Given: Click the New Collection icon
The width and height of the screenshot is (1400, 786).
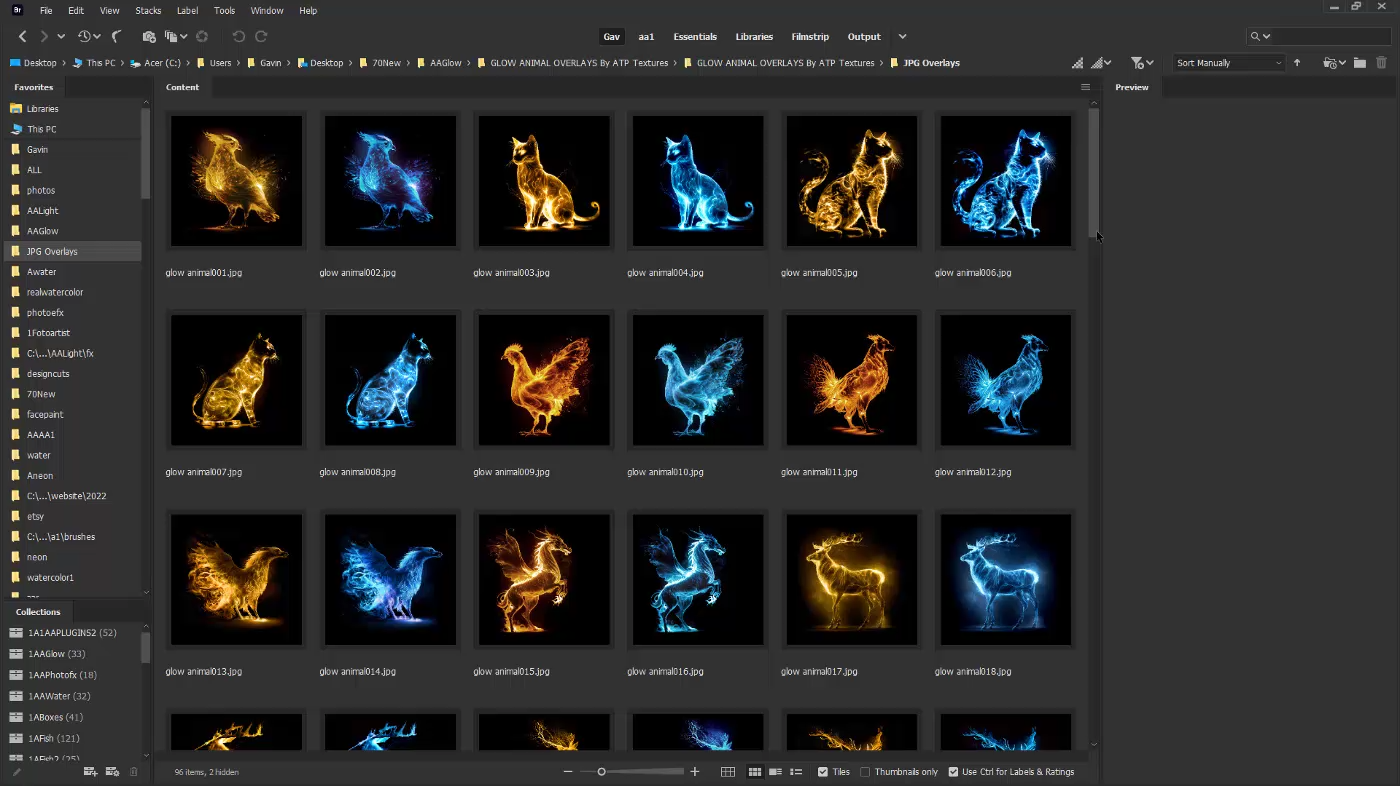Looking at the screenshot, I should pyautogui.click(x=91, y=772).
